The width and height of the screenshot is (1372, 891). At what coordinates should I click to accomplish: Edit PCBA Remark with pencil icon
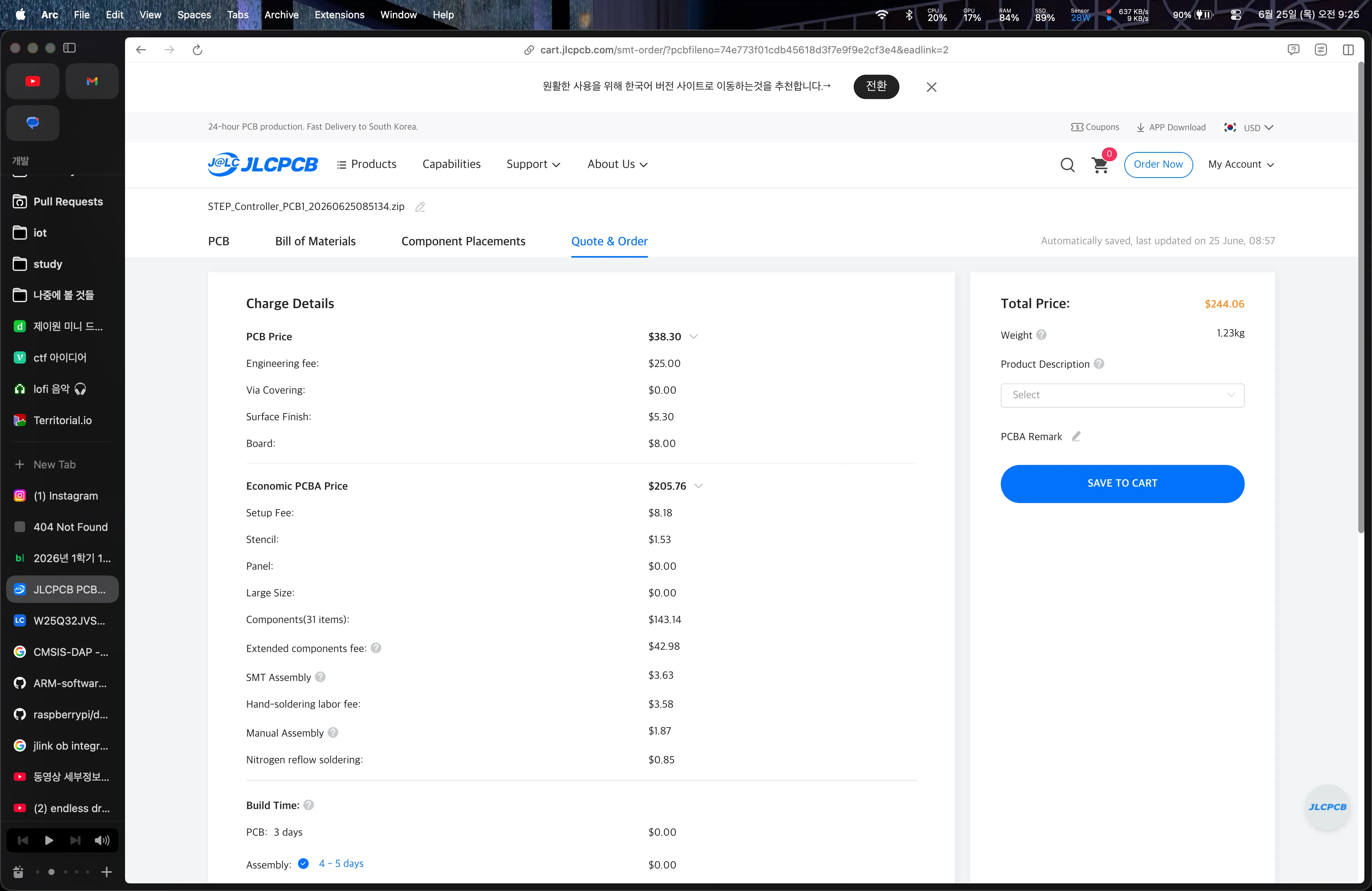tap(1076, 436)
